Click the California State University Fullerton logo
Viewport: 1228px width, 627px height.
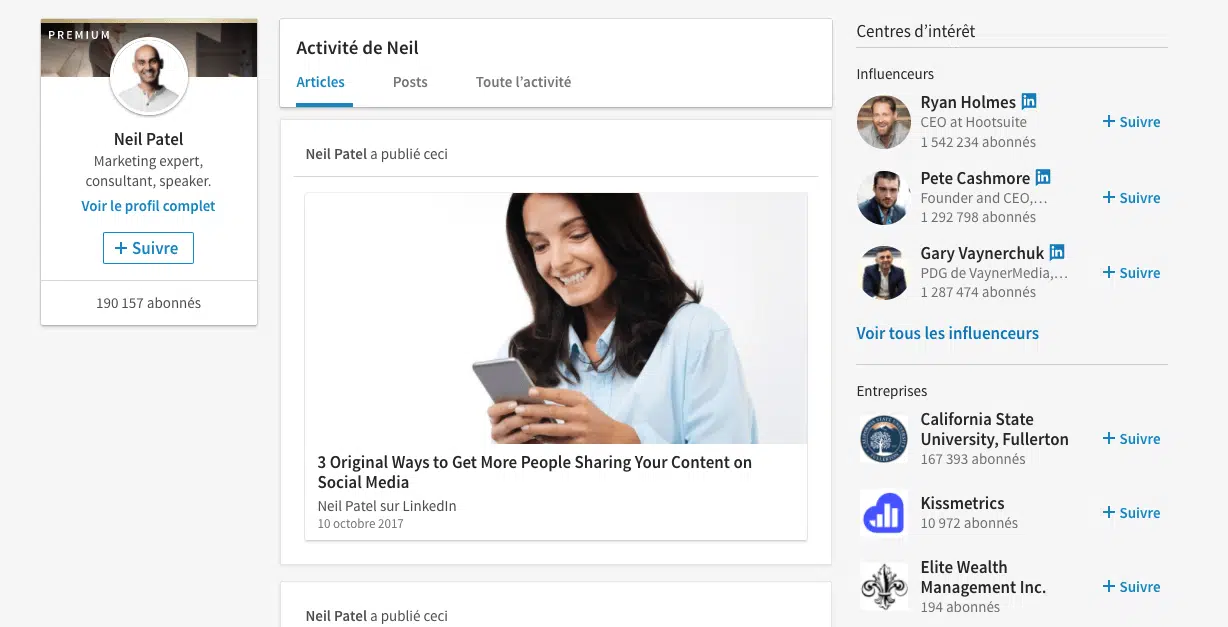pos(883,439)
